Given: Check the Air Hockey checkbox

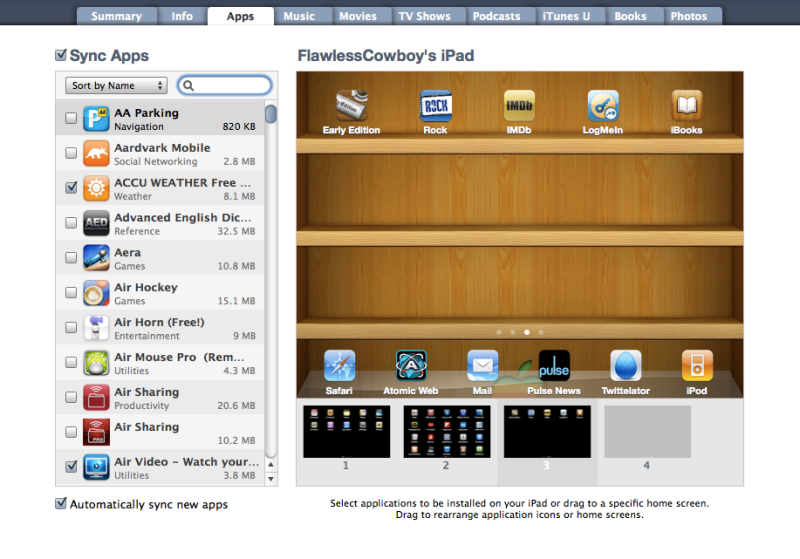Looking at the screenshot, I should (71, 293).
